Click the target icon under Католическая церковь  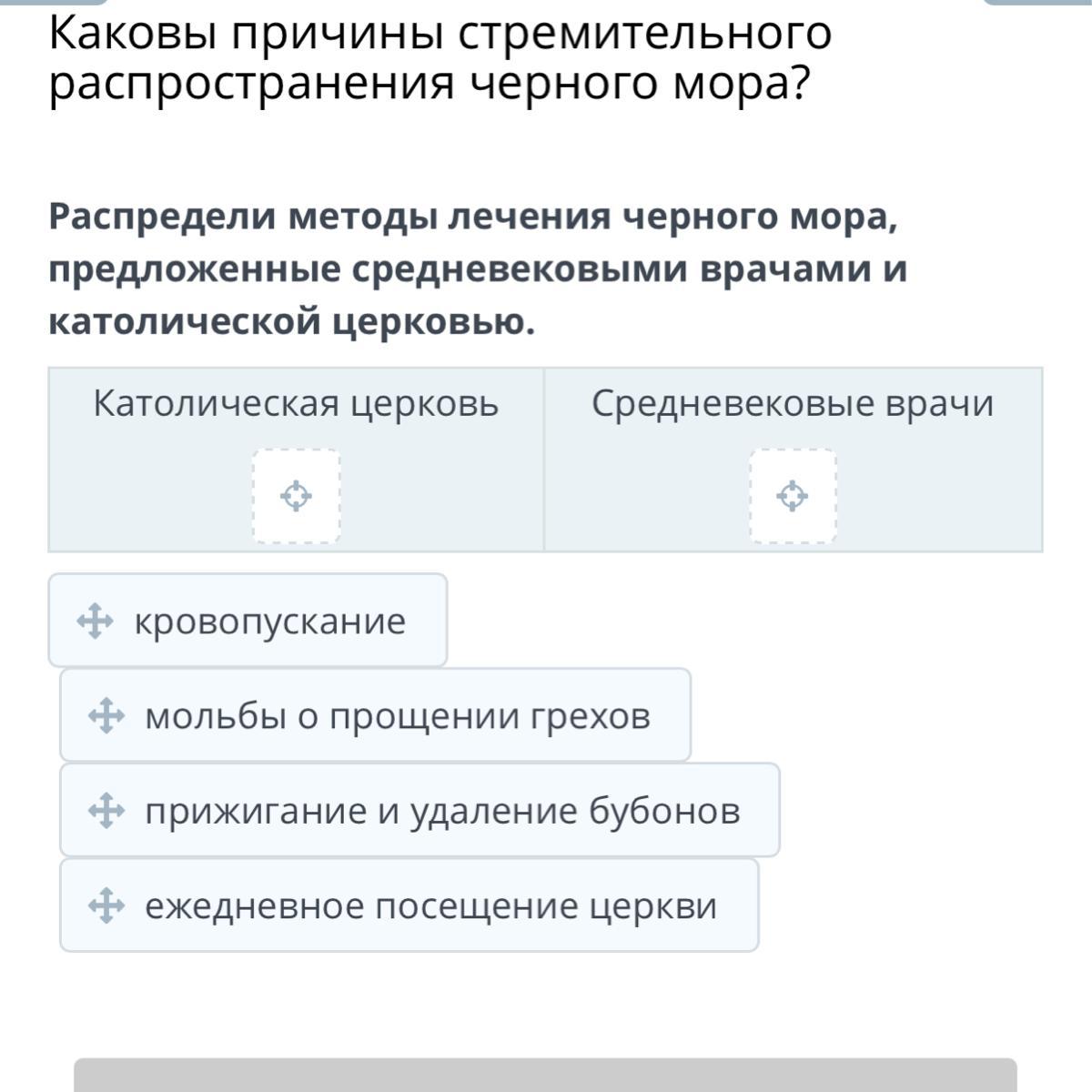296,497
